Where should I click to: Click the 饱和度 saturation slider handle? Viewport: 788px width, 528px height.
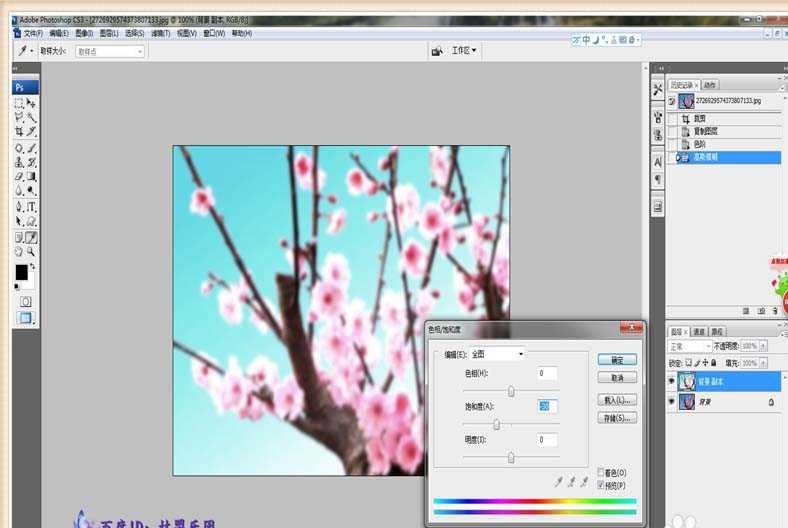click(x=496, y=425)
